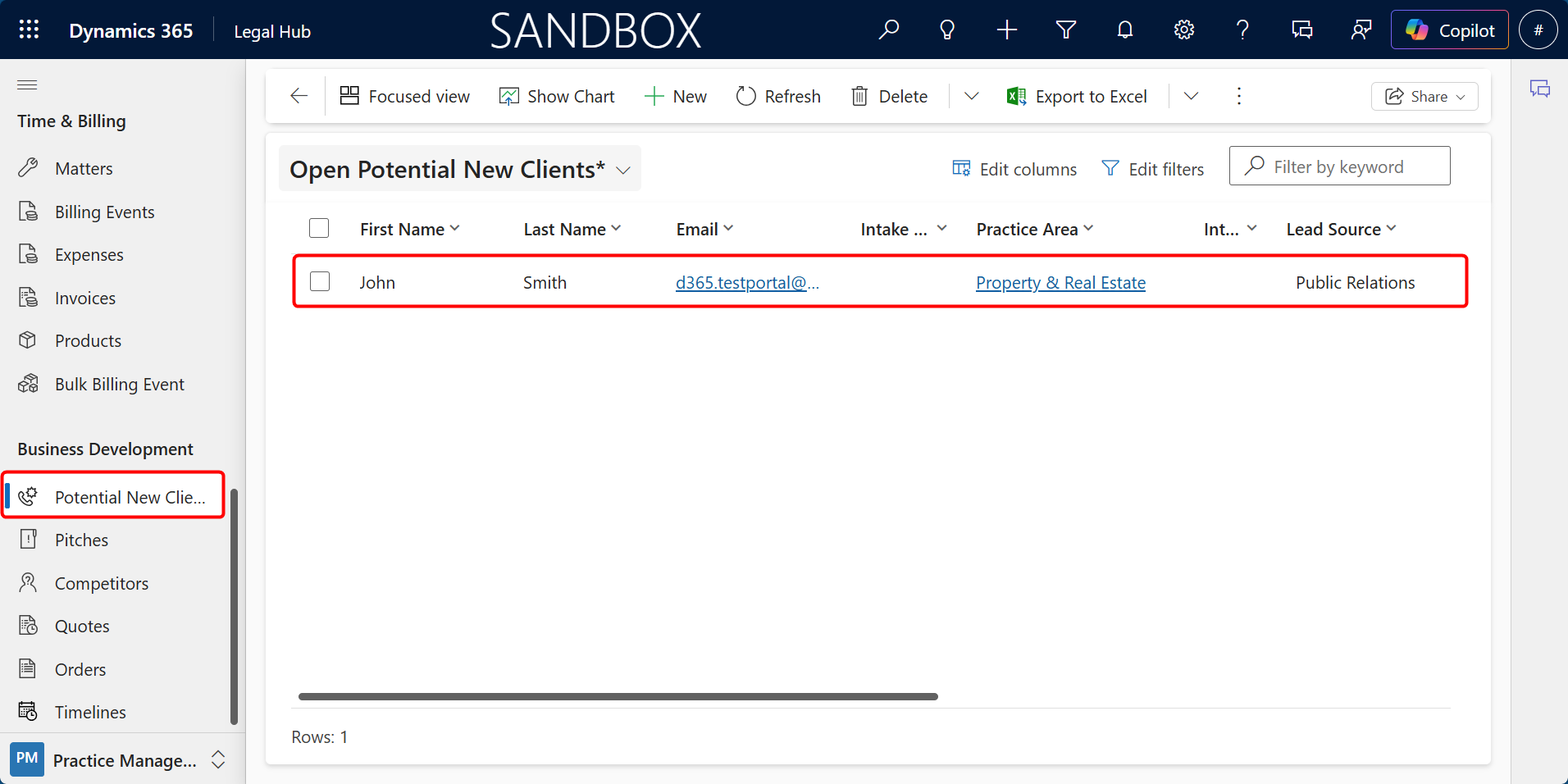Open the Practice Area column menu

coord(1035,229)
